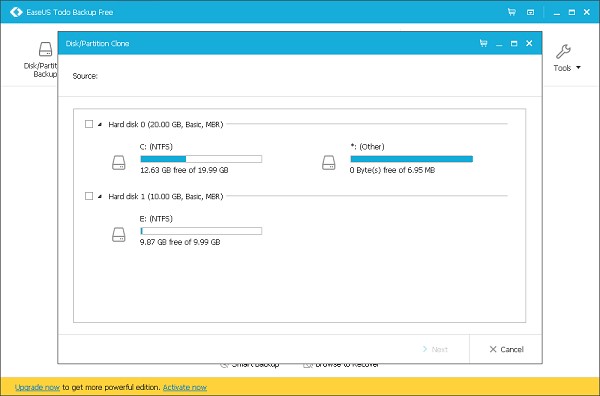Viewport: 600px width, 396px height.
Task: Open the shopping cart icon in main window
Action: click(x=512, y=12)
